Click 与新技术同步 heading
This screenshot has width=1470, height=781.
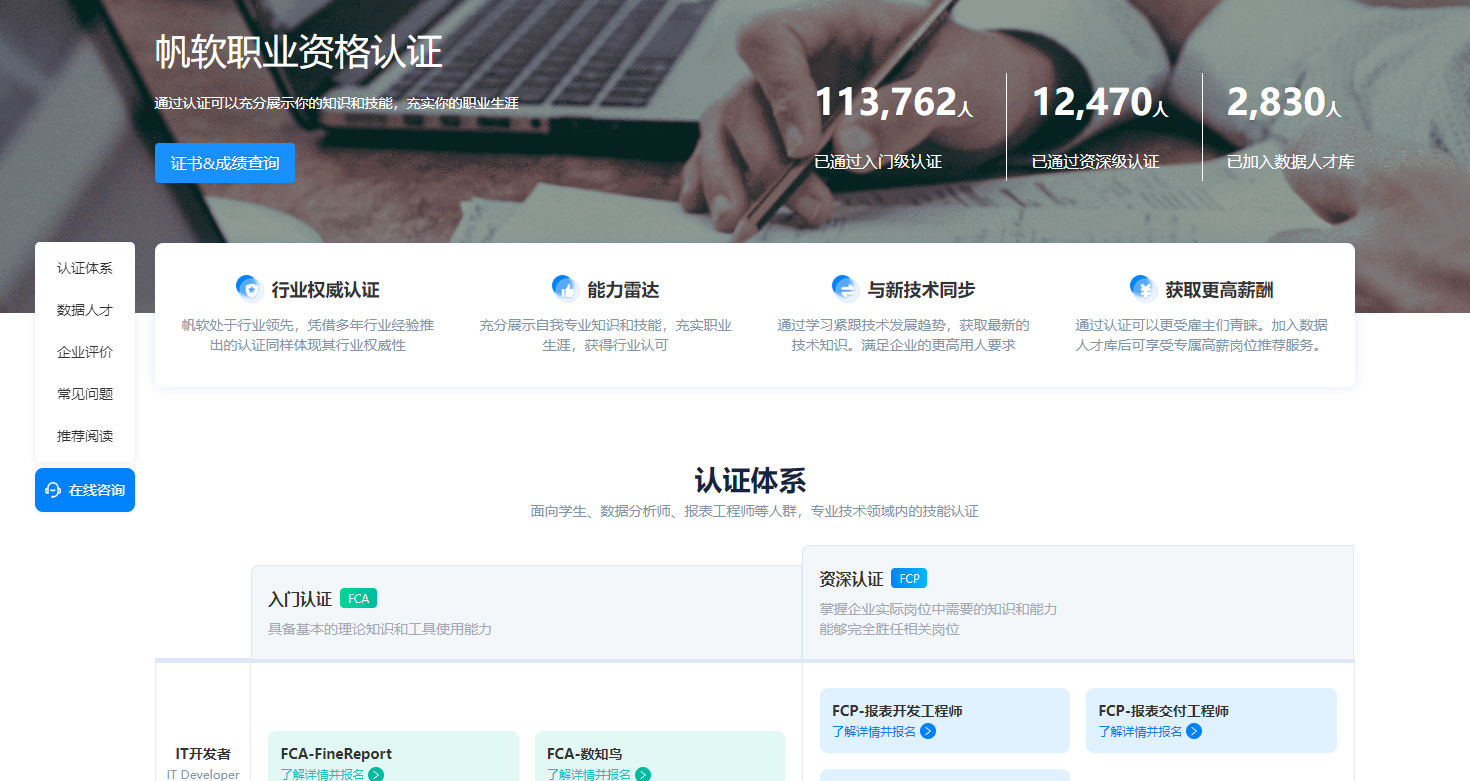click(x=921, y=290)
